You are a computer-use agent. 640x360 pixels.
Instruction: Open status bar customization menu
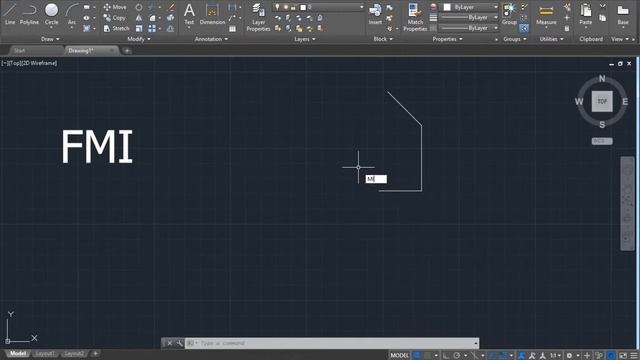click(634, 356)
